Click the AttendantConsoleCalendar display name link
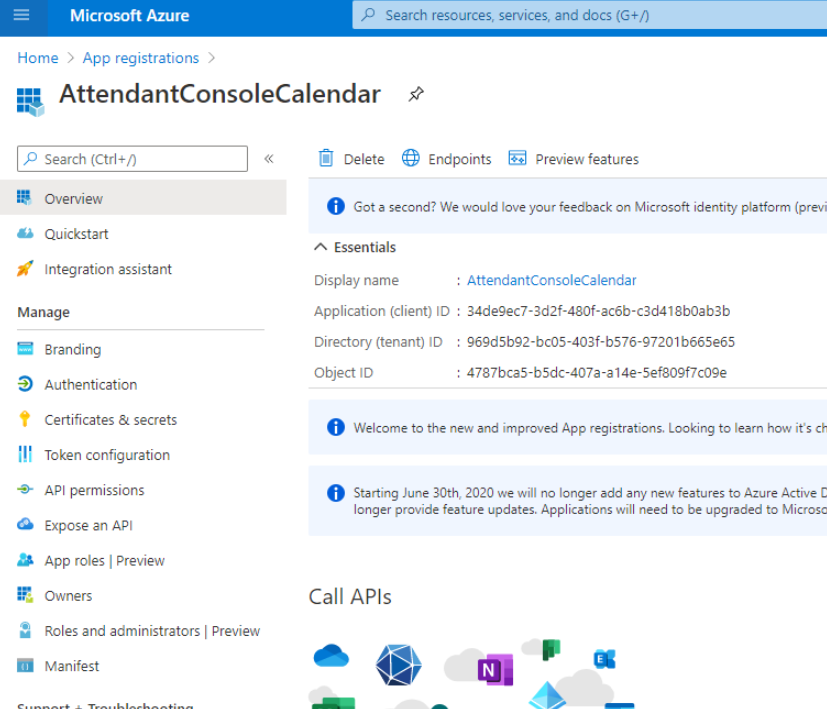This screenshot has width=827, height=709. pos(551,281)
